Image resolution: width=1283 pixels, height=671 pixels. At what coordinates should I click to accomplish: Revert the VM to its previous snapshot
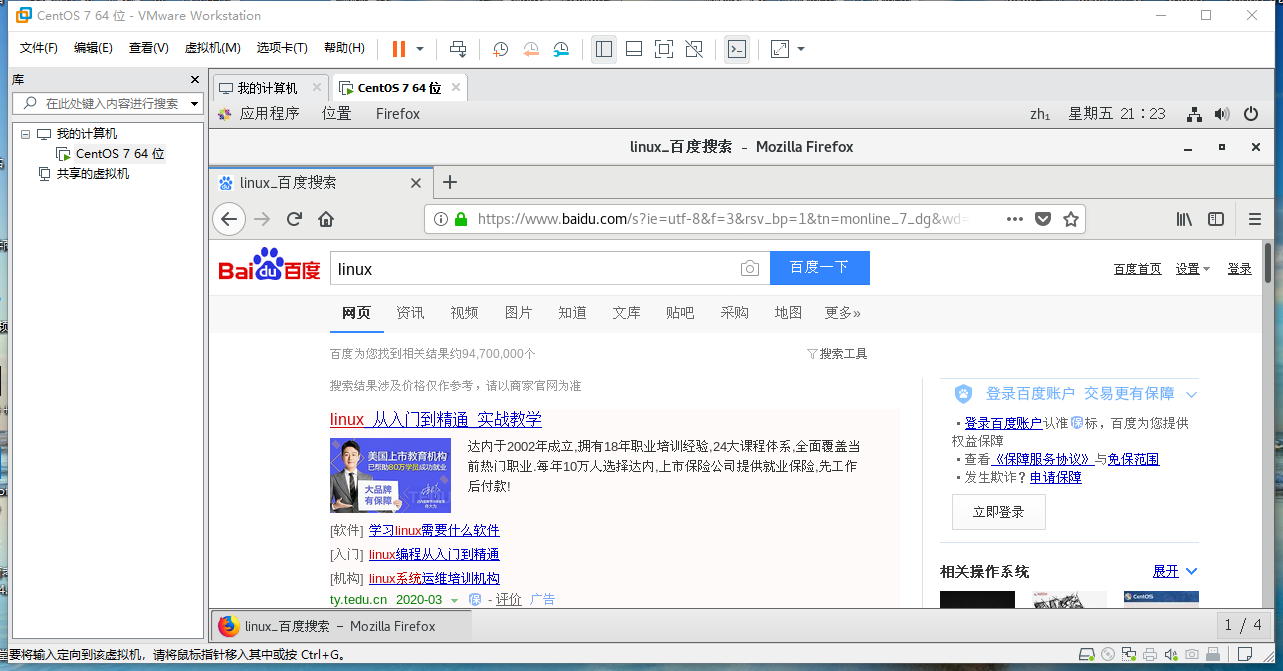tap(531, 49)
